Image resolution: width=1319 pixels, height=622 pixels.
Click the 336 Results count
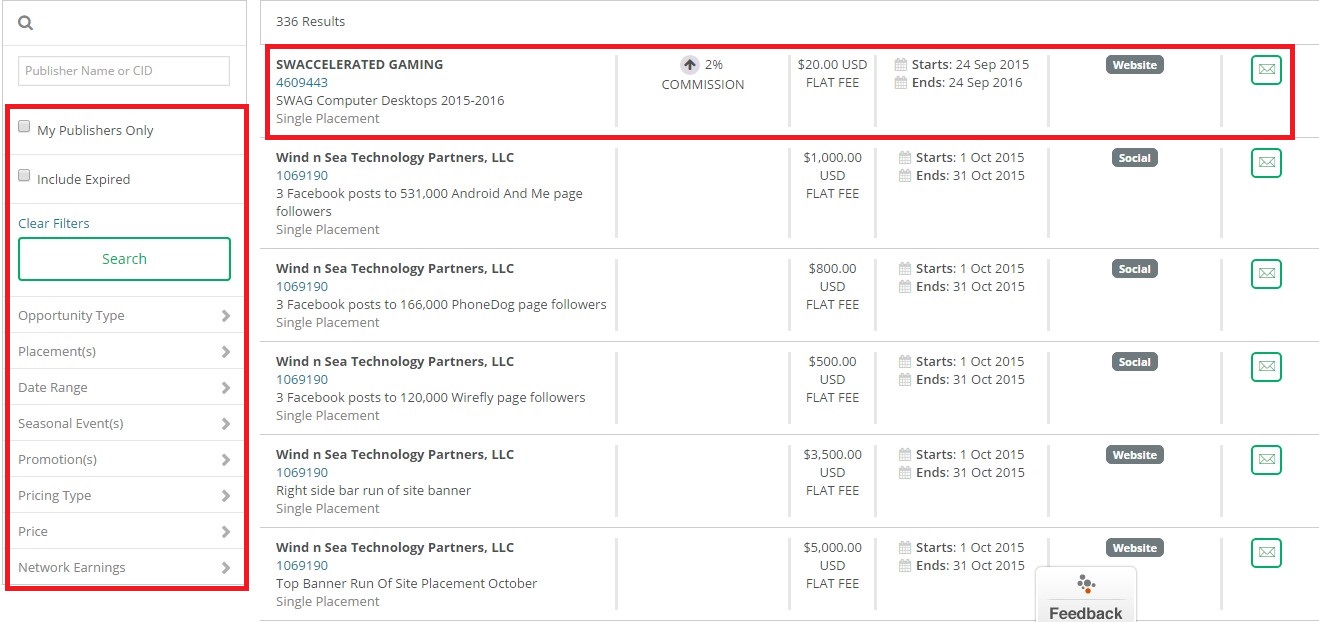point(310,21)
